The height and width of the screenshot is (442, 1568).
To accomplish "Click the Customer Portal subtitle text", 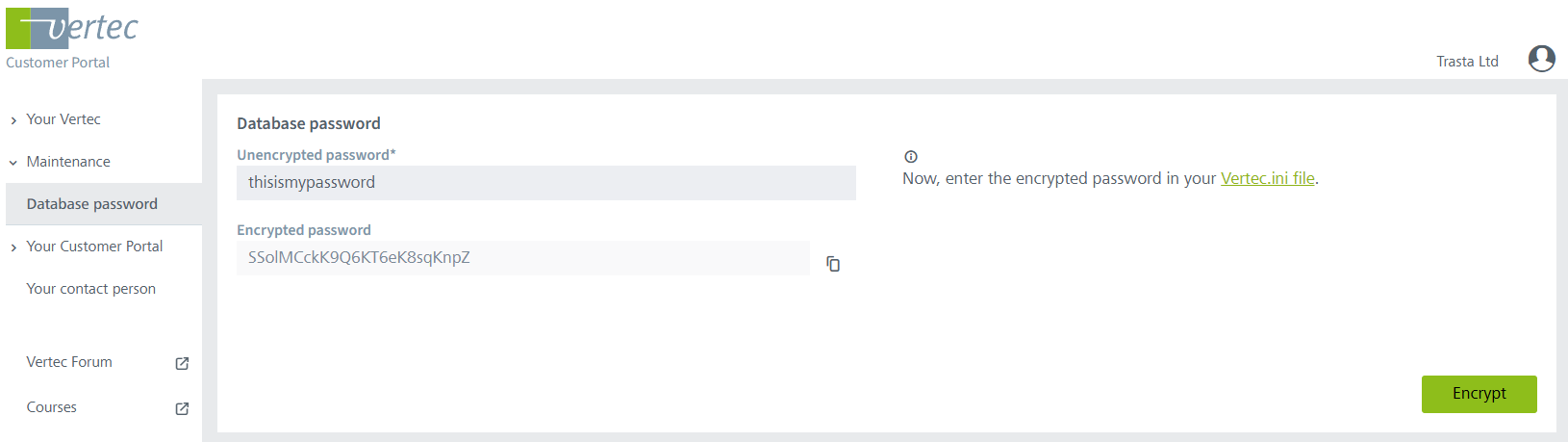I will point(58,63).
